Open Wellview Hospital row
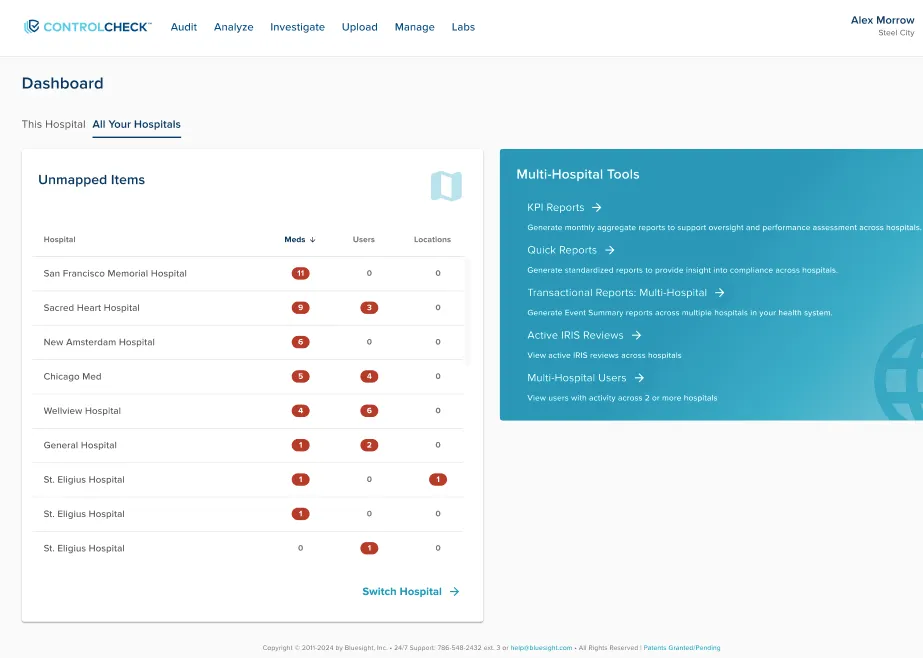The width and height of the screenshot is (923, 658). tap(248, 411)
